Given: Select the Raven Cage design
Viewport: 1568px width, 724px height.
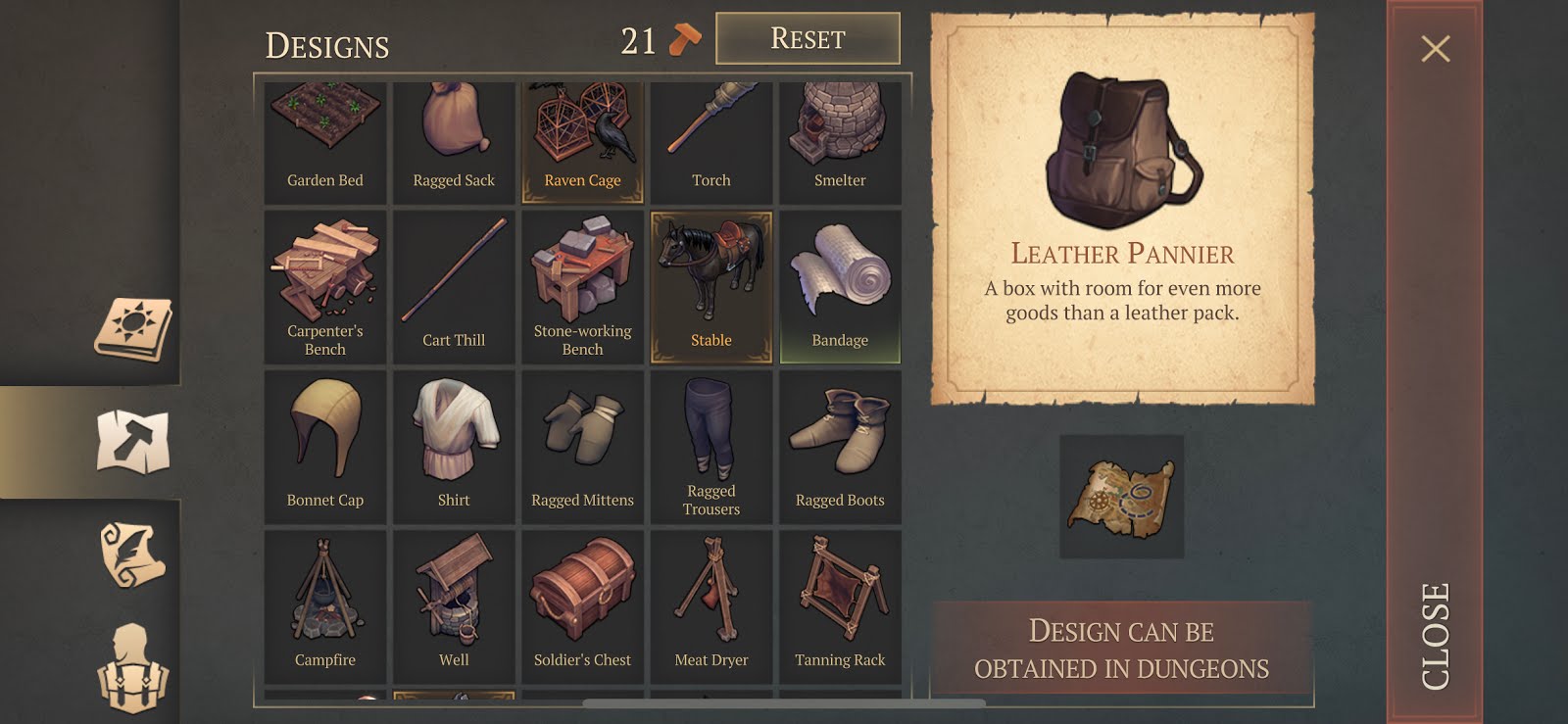Looking at the screenshot, I should click(582, 142).
